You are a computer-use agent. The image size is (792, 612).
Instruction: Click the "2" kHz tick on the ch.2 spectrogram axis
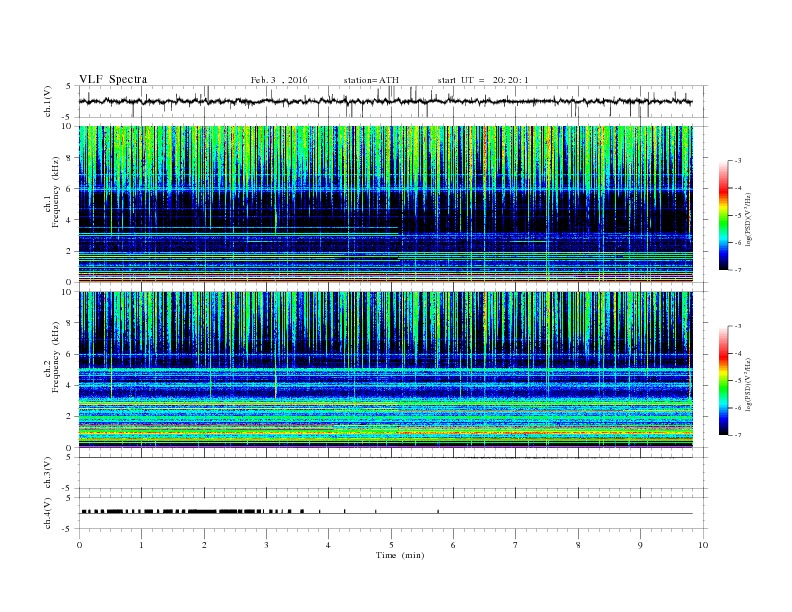pos(69,417)
